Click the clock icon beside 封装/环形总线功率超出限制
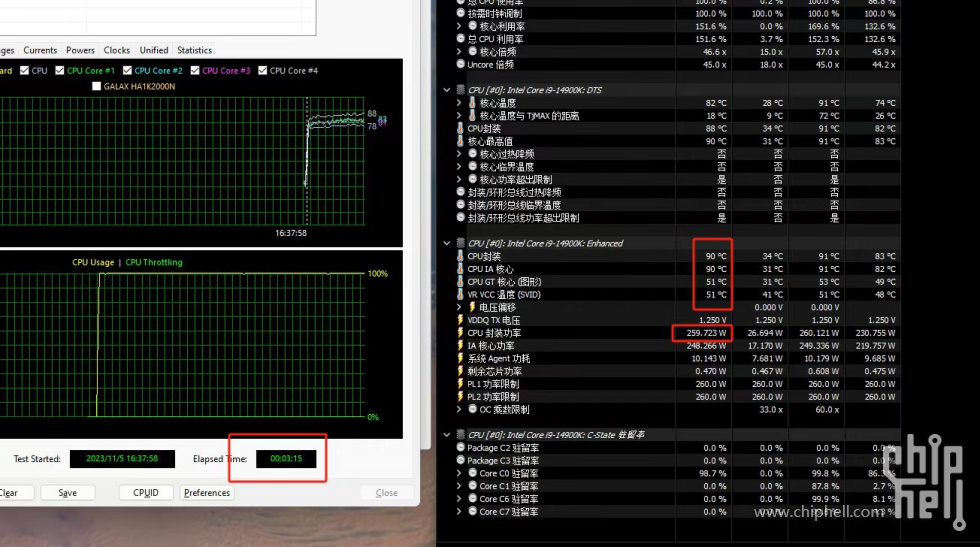980x547 pixels. coord(461,218)
